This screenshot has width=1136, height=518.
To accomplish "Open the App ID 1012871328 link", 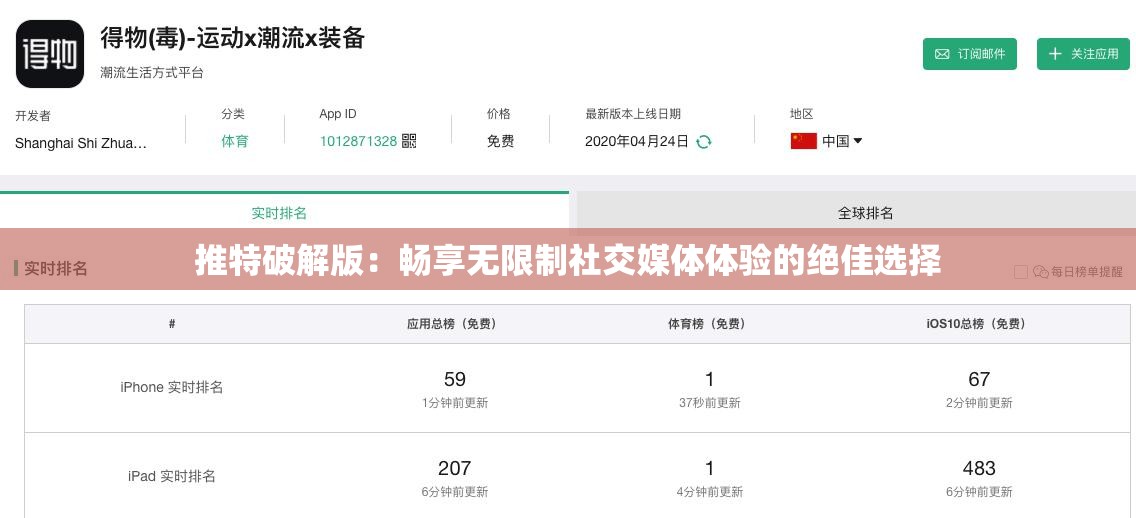I will [x=358, y=141].
